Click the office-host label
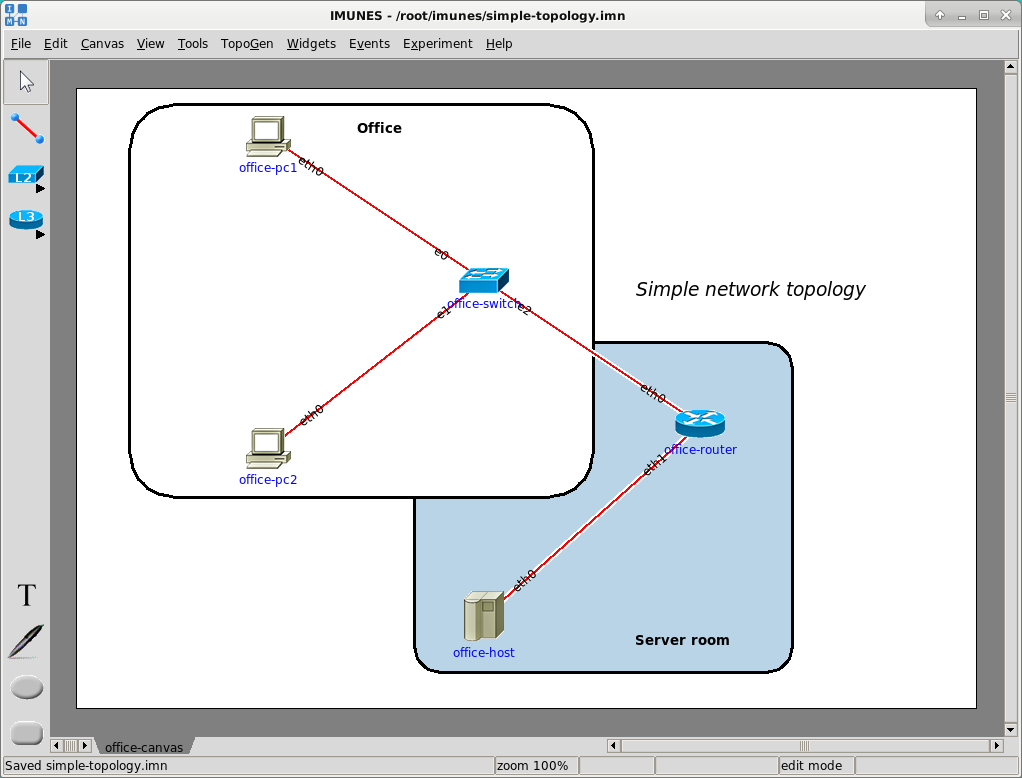Image resolution: width=1022 pixels, height=778 pixels. [484, 652]
